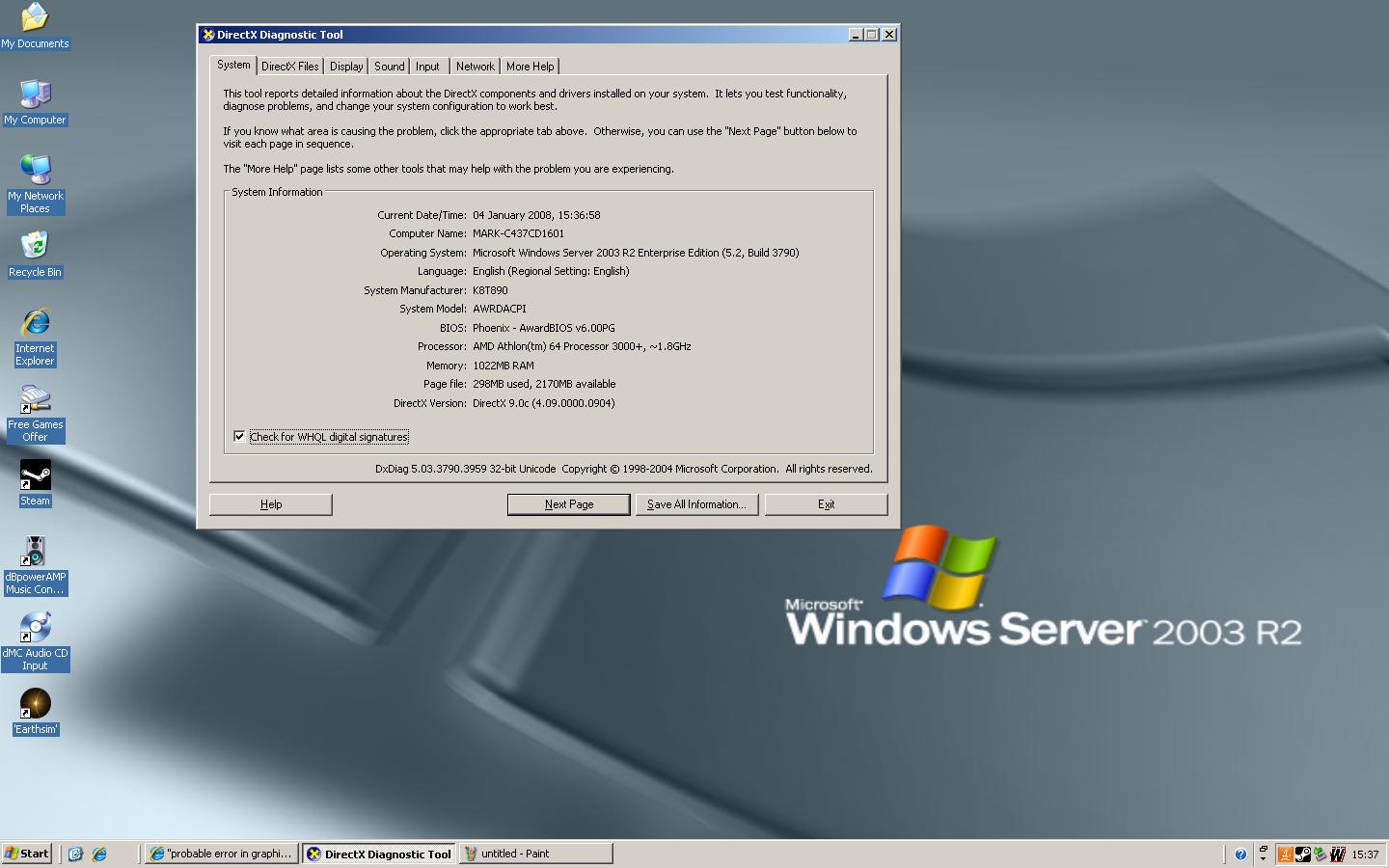
Task: Select the Recycle Bin desktop icon
Action: (x=35, y=255)
